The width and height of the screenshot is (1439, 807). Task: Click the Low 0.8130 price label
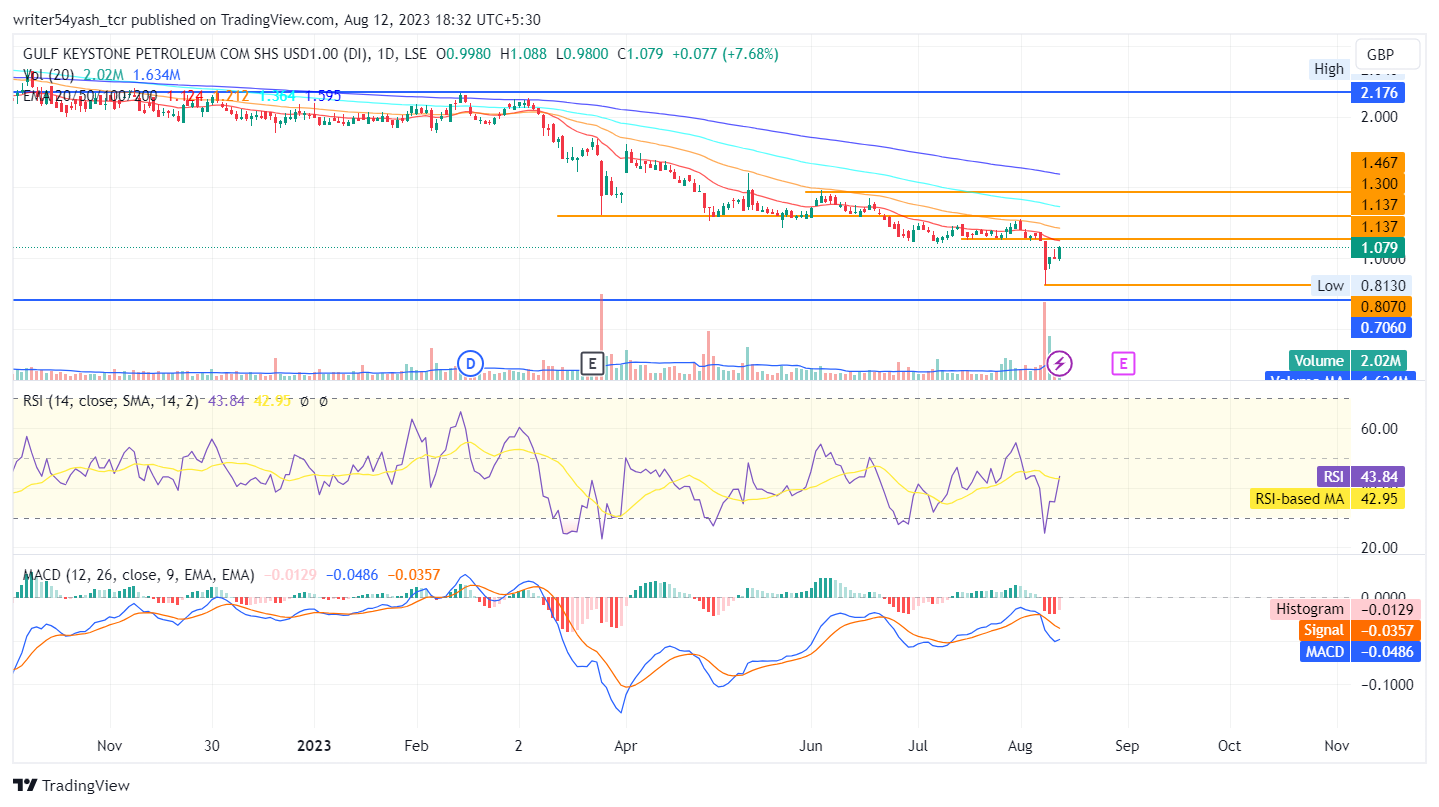(x=1361, y=285)
